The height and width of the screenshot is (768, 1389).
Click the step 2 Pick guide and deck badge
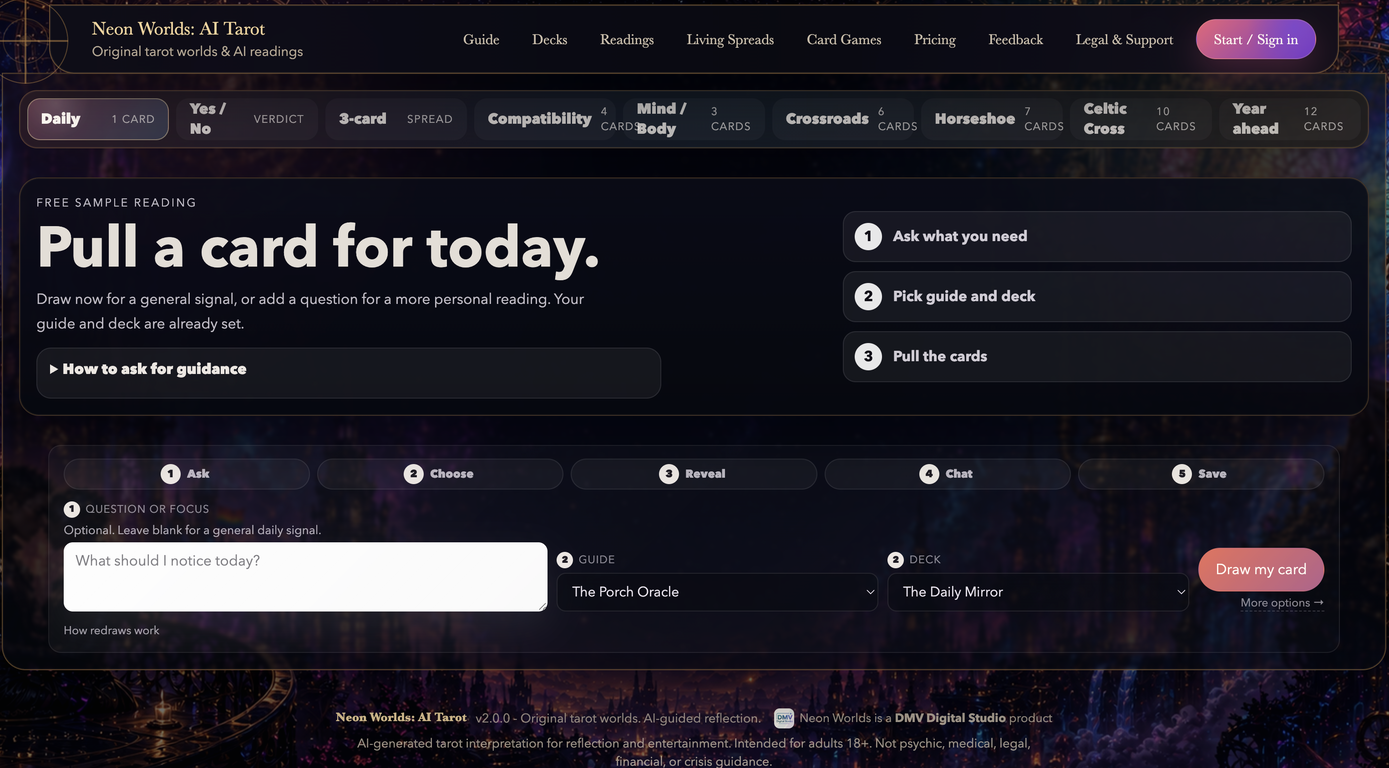(868, 296)
